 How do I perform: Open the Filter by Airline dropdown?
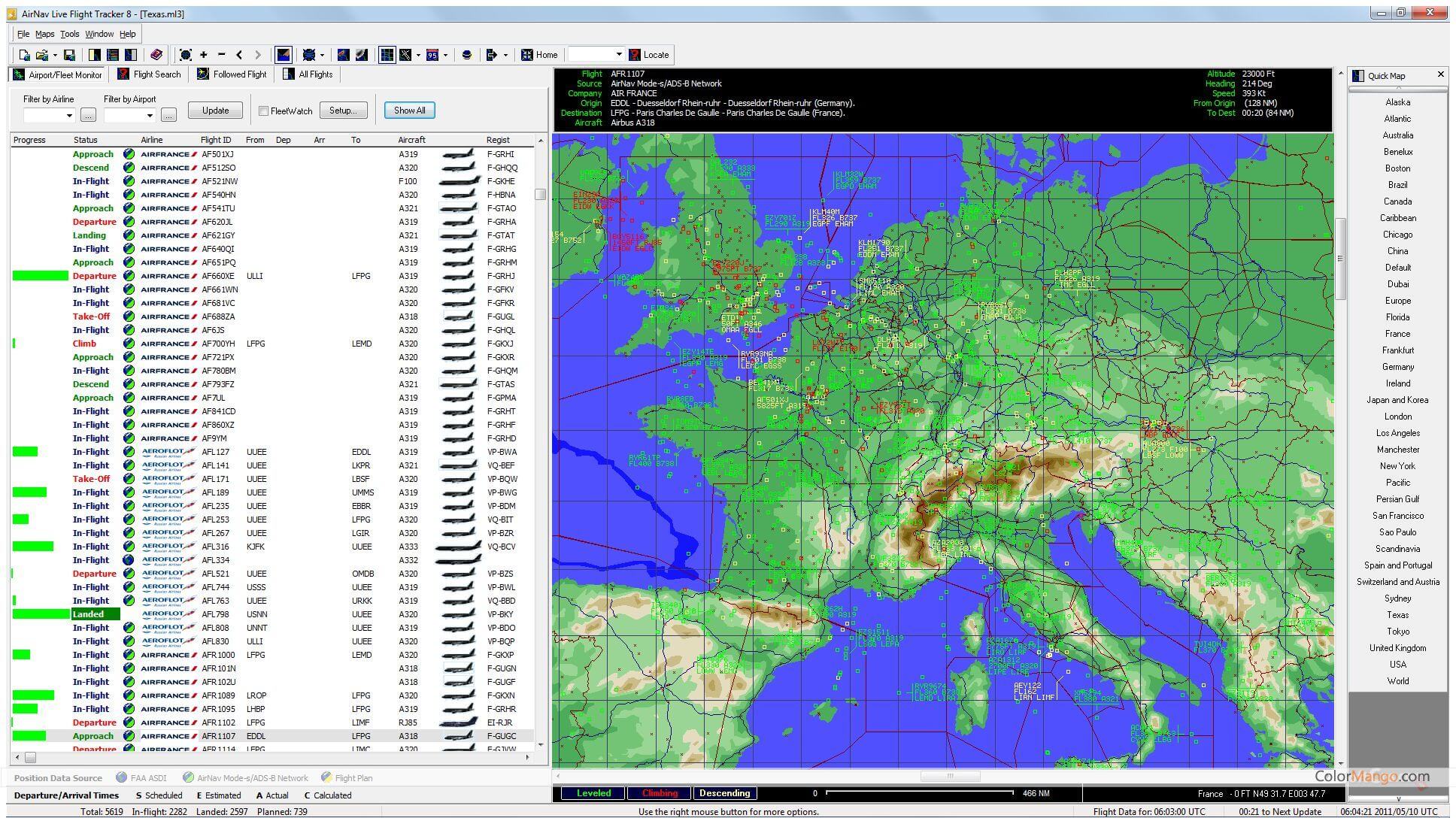pyautogui.click(x=70, y=116)
